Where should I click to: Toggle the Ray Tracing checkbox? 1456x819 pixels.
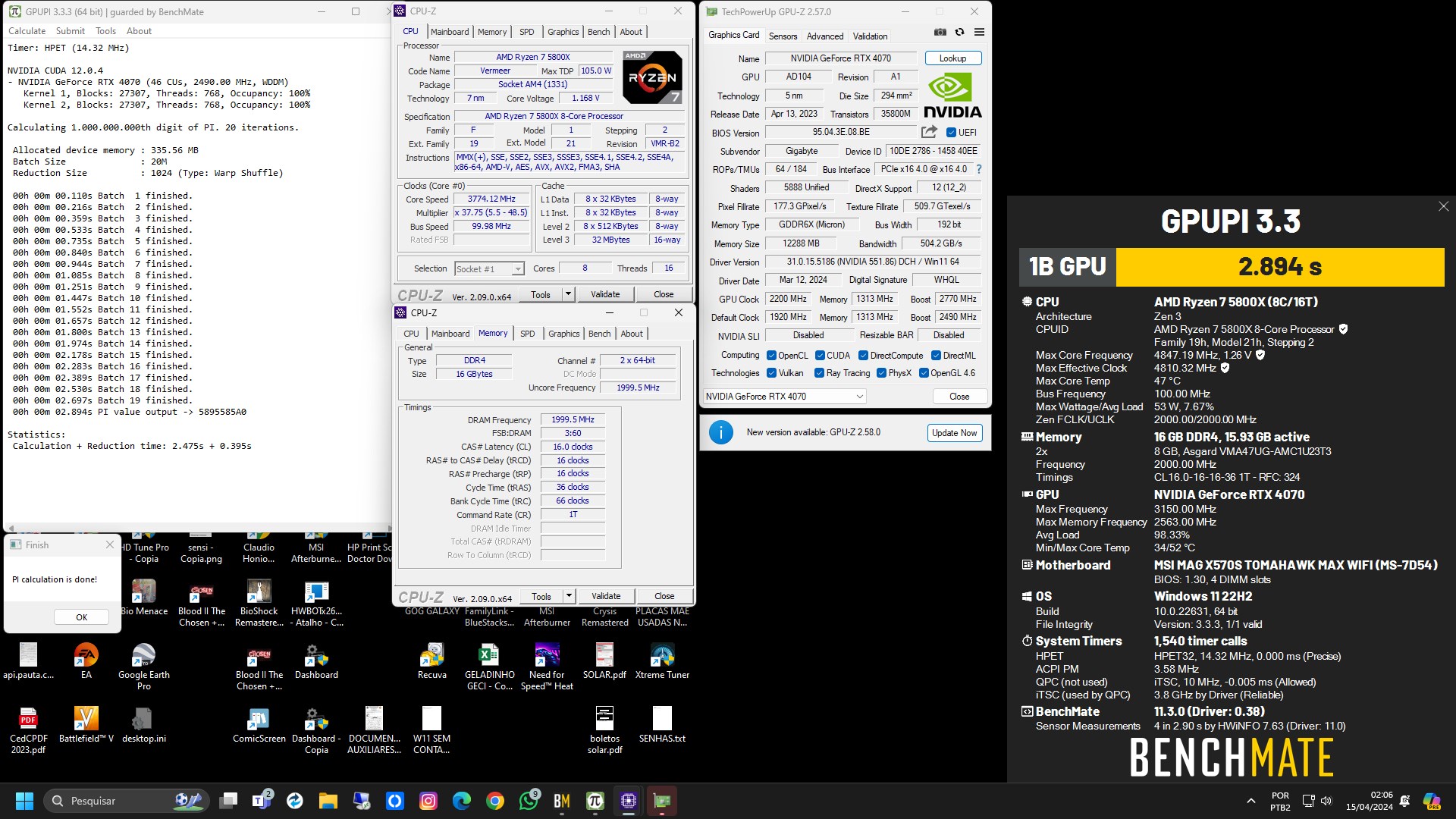click(x=819, y=373)
